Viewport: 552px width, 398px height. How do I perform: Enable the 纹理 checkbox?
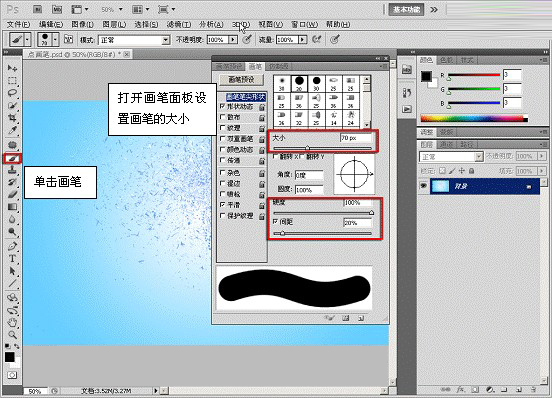tap(222, 127)
